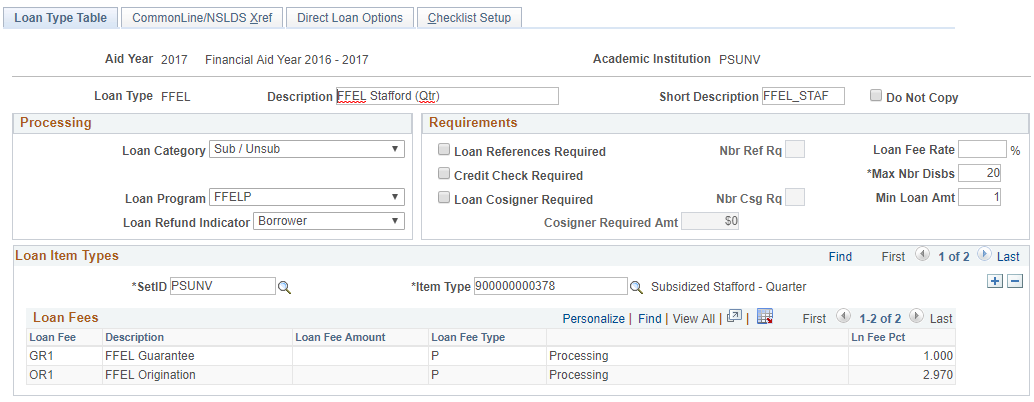
Task: Show next row in Loan Item Types
Action: [983, 256]
